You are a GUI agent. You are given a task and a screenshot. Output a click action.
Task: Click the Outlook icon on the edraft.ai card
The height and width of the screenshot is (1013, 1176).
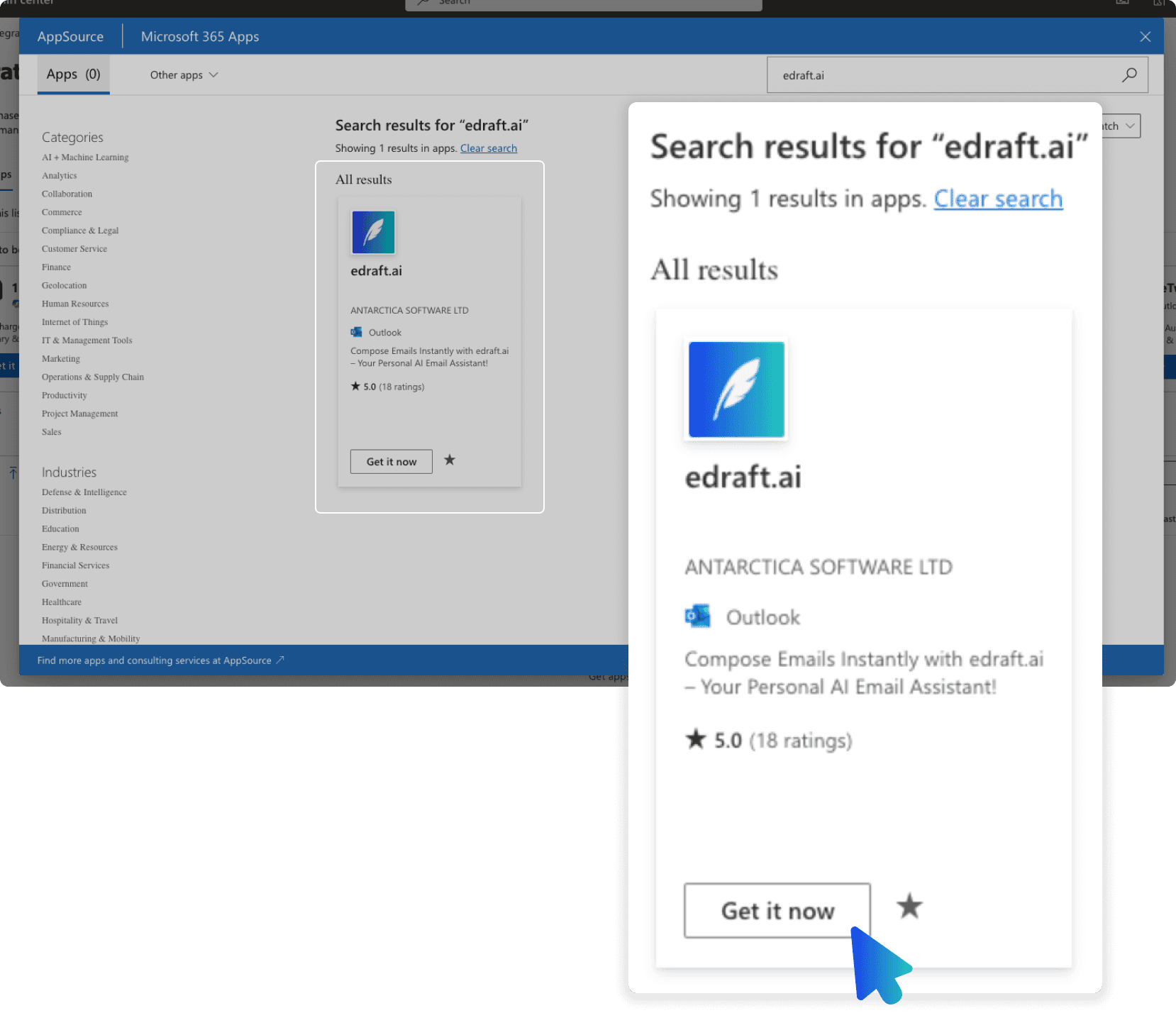coord(356,332)
